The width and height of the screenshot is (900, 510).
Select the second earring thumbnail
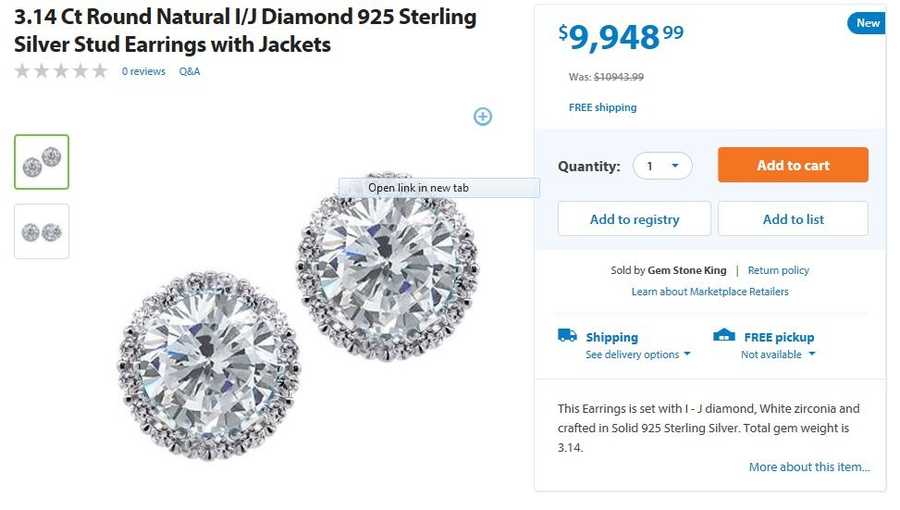[42, 231]
